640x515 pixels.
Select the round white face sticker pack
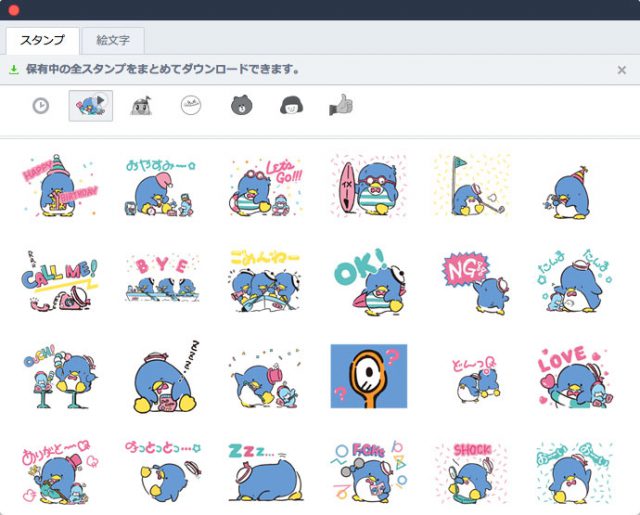pyautogui.click(x=191, y=106)
